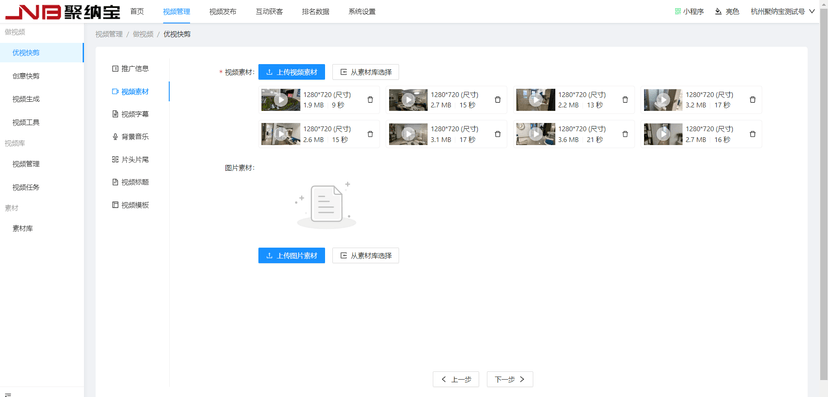Open the 背景音乐 step
Viewport: 828px width, 397px height.
(x=130, y=137)
